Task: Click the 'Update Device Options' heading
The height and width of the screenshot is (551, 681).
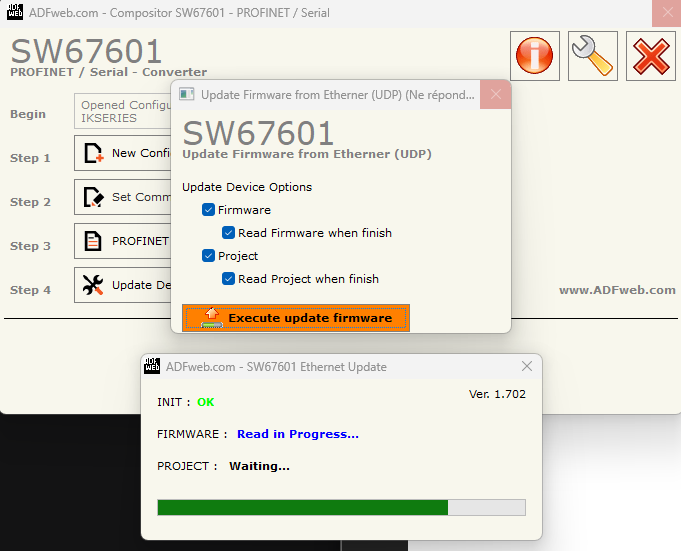Action: [247, 187]
